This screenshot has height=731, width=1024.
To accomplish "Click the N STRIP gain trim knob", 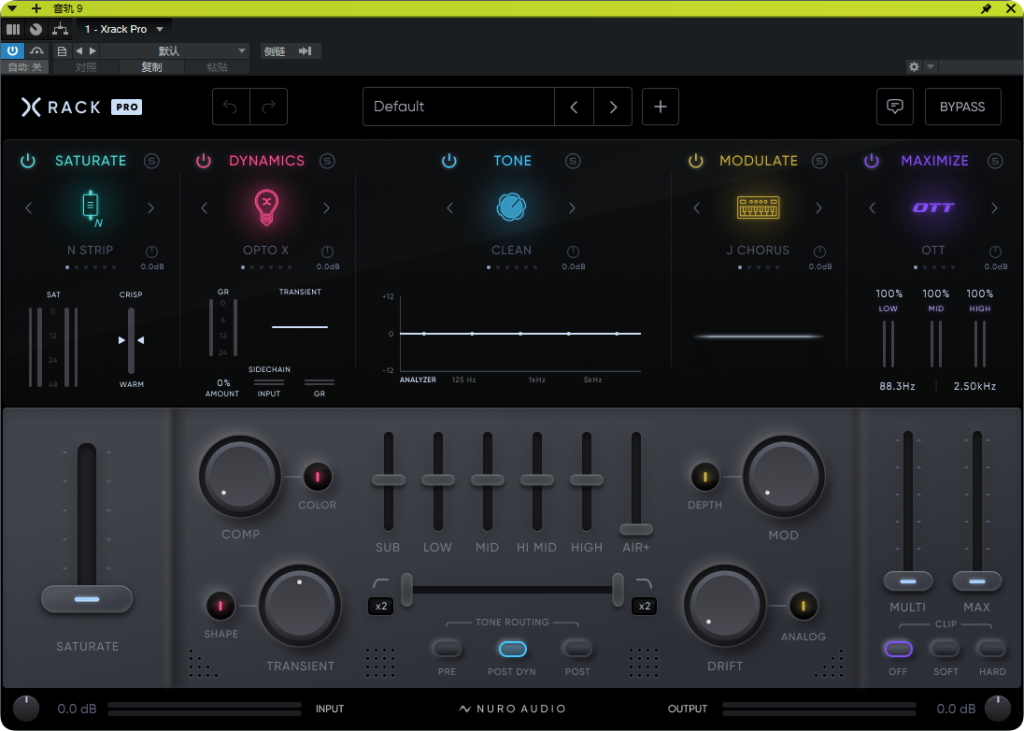I will pos(152,252).
